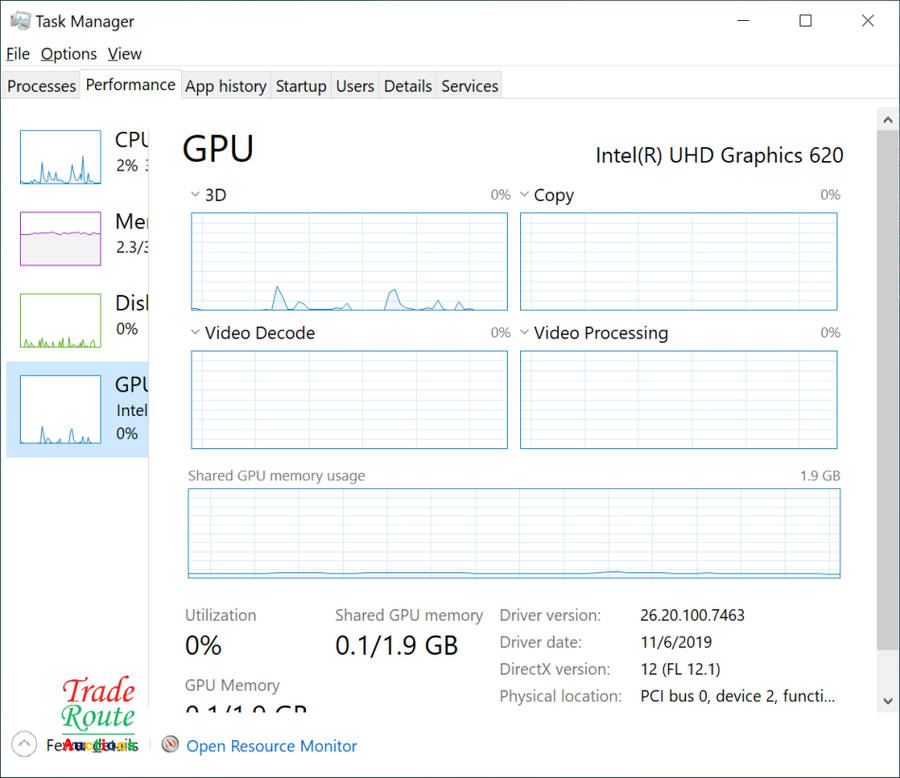Select the CPU usage graph thumbnail
The height and width of the screenshot is (778, 900).
(x=60, y=157)
